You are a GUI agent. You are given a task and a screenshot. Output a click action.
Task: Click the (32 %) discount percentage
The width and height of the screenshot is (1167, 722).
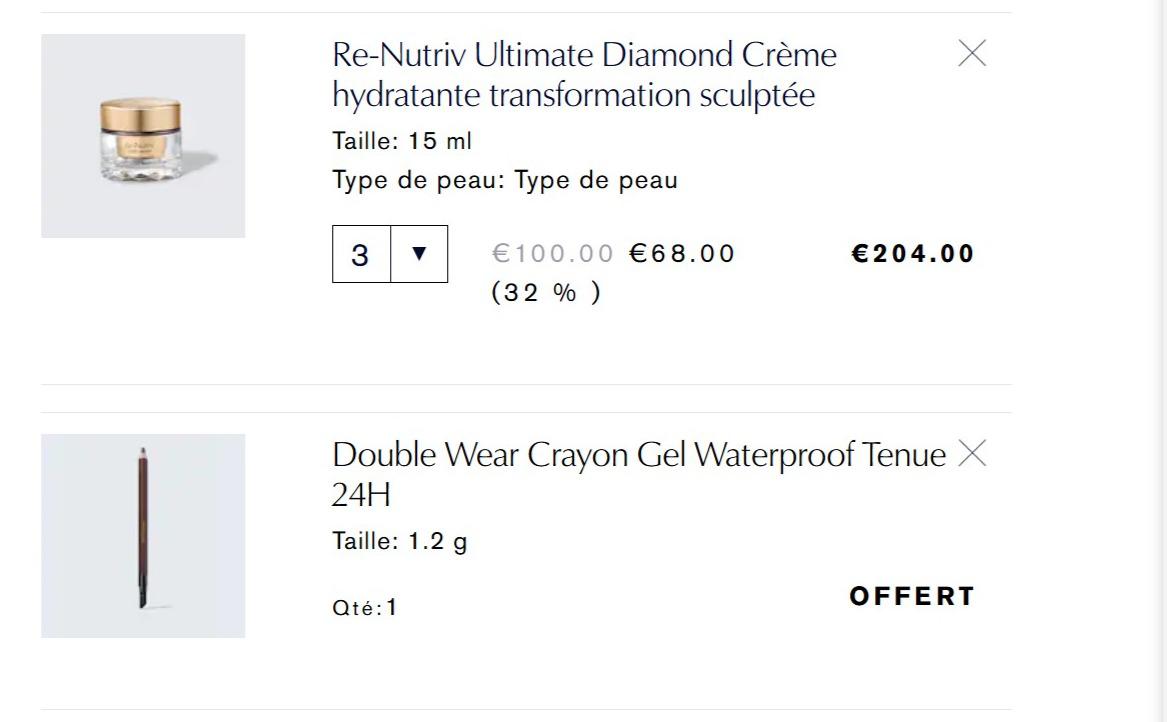tap(546, 293)
